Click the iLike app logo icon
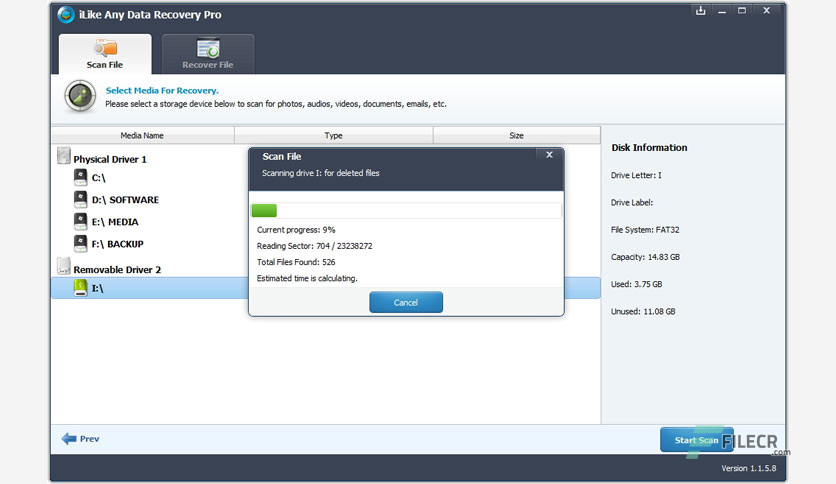 [66, 14]
